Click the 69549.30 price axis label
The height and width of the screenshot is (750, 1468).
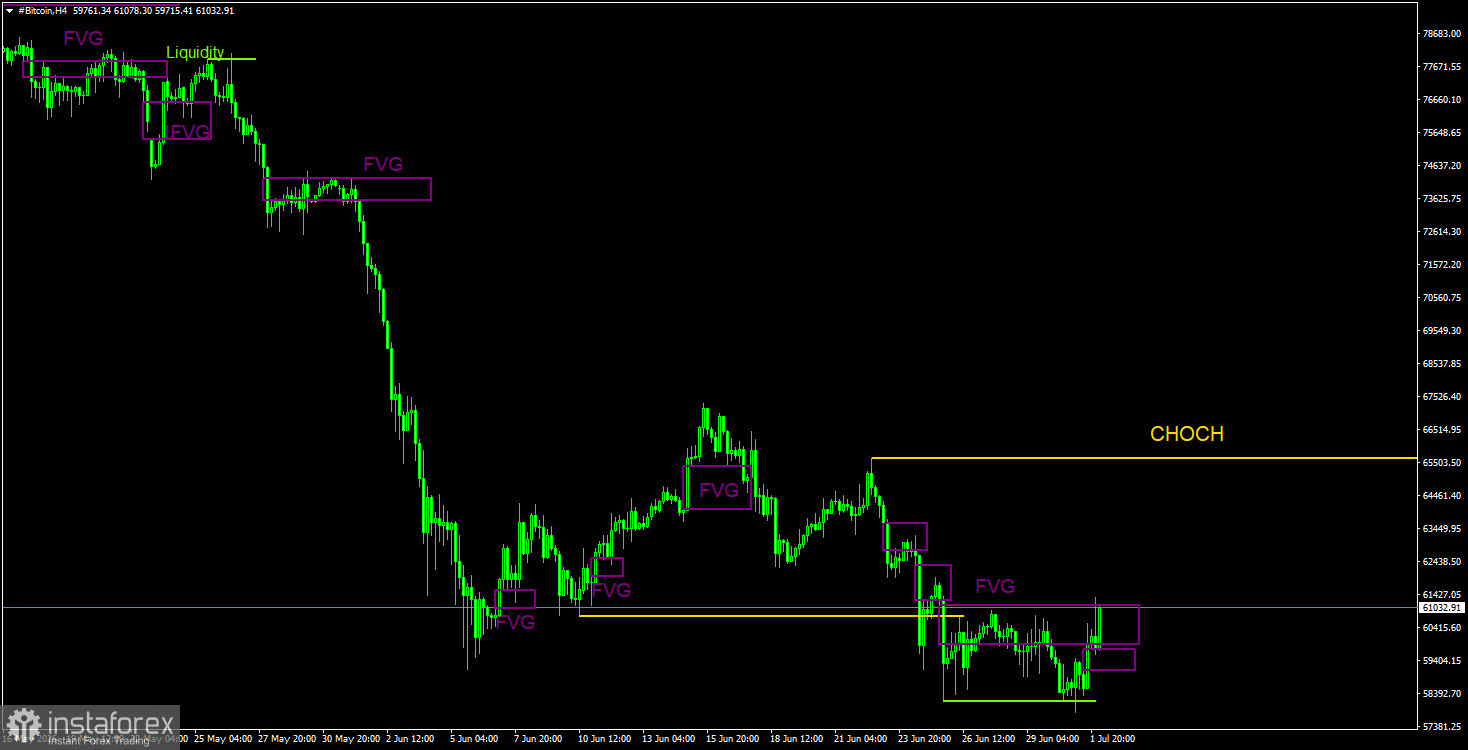tap(1442, 330)
